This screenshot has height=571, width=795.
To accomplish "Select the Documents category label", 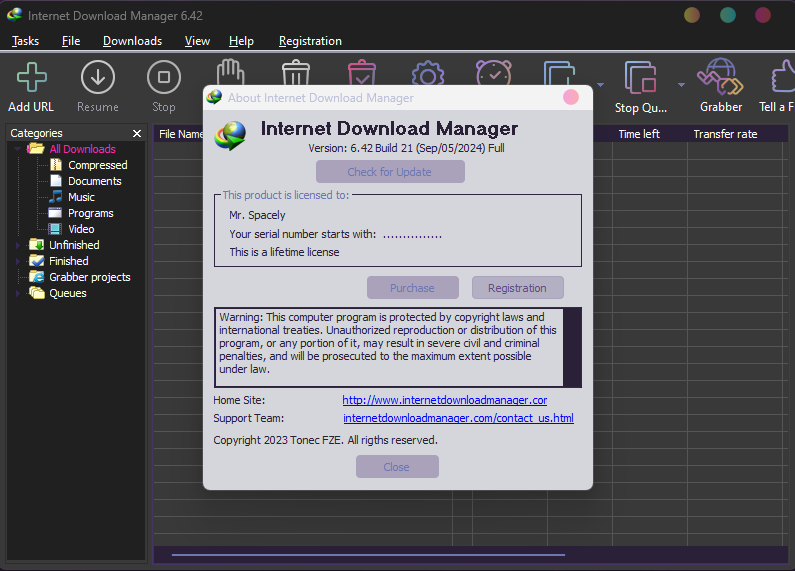I will tap(95, 181).
